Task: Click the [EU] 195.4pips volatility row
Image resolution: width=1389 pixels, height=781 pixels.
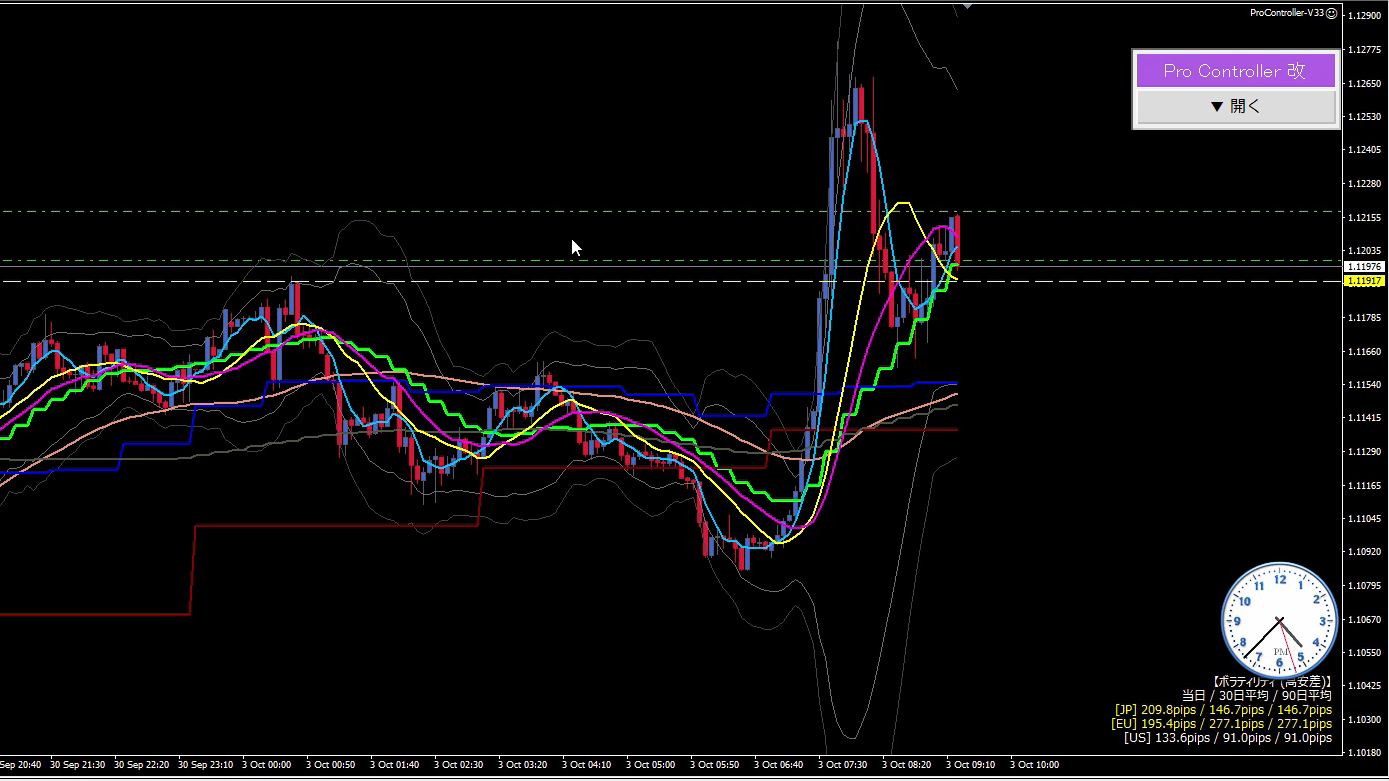Action: coord(1221,723)
